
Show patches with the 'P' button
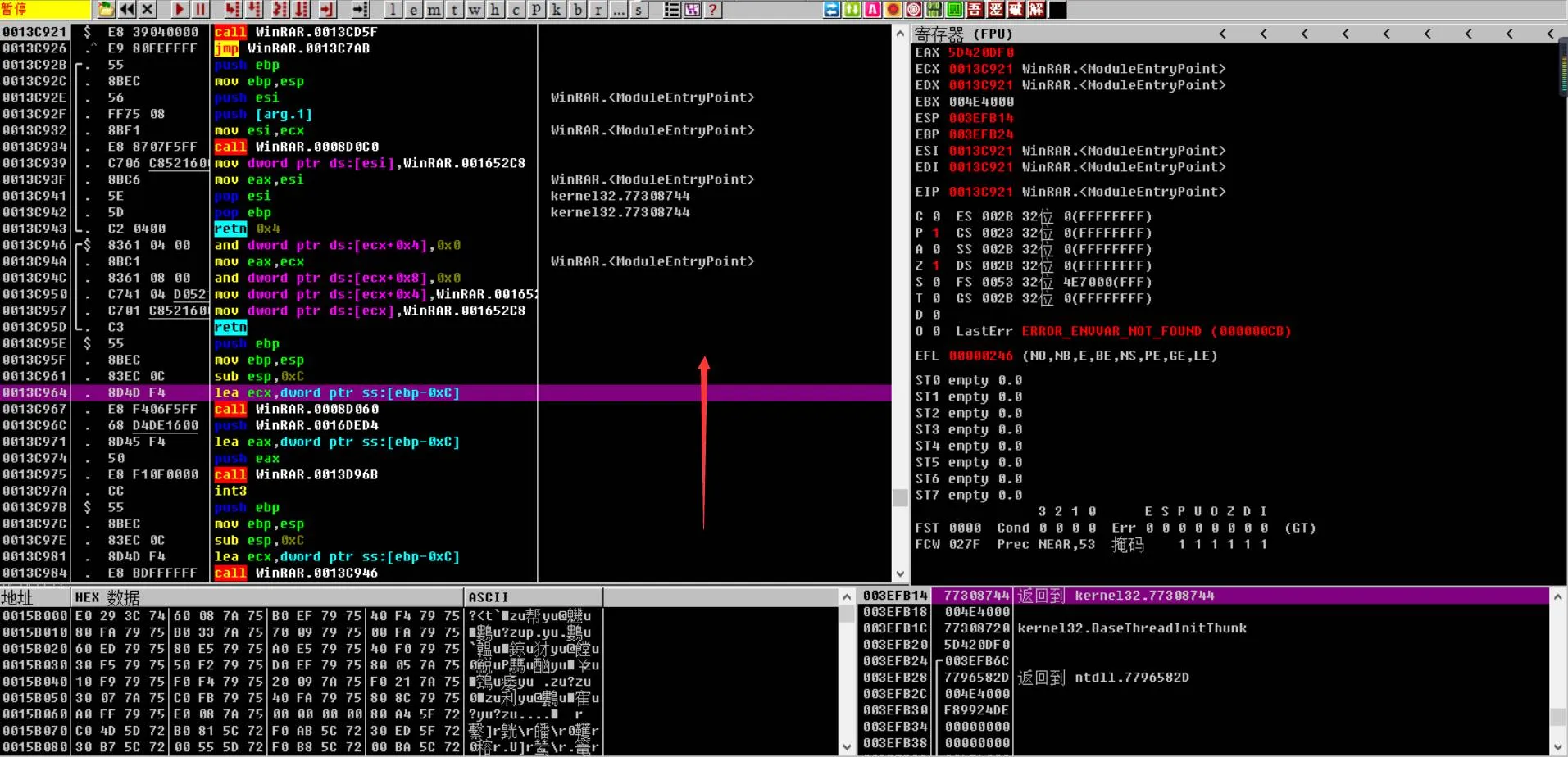point(537,10)
